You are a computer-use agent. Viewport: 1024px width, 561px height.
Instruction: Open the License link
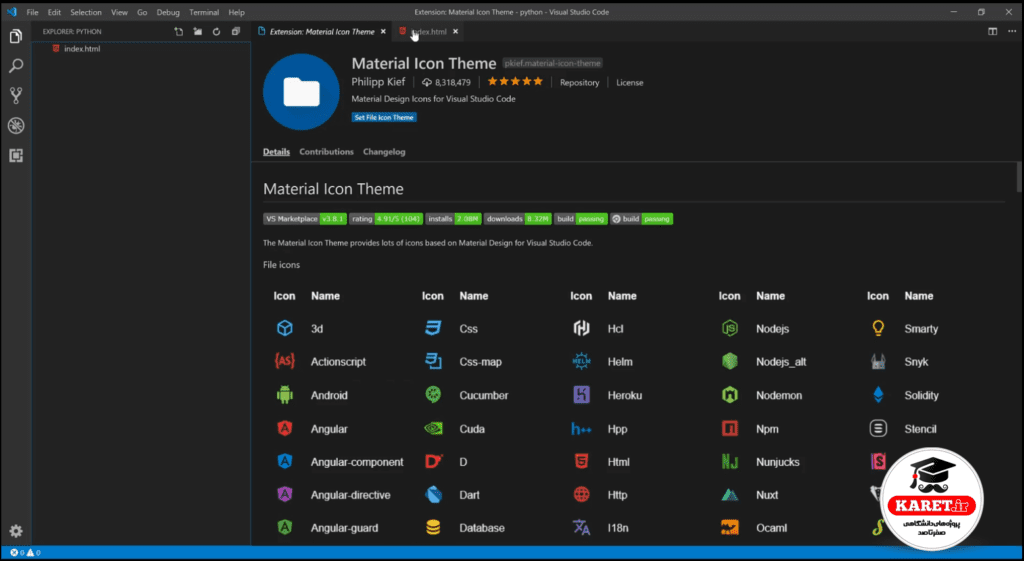630,82
